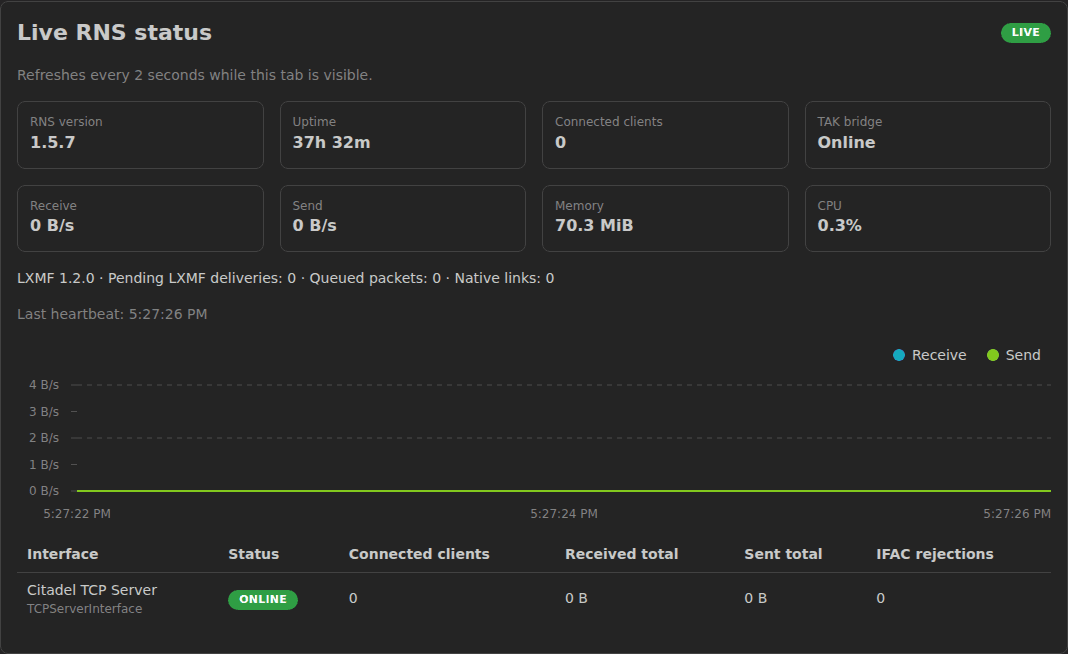Click the "4 B/s" chart axis label
Image resolution: width=1068 pixels, height=654 pixels.
pyautogui.click(x=44, y=385)
